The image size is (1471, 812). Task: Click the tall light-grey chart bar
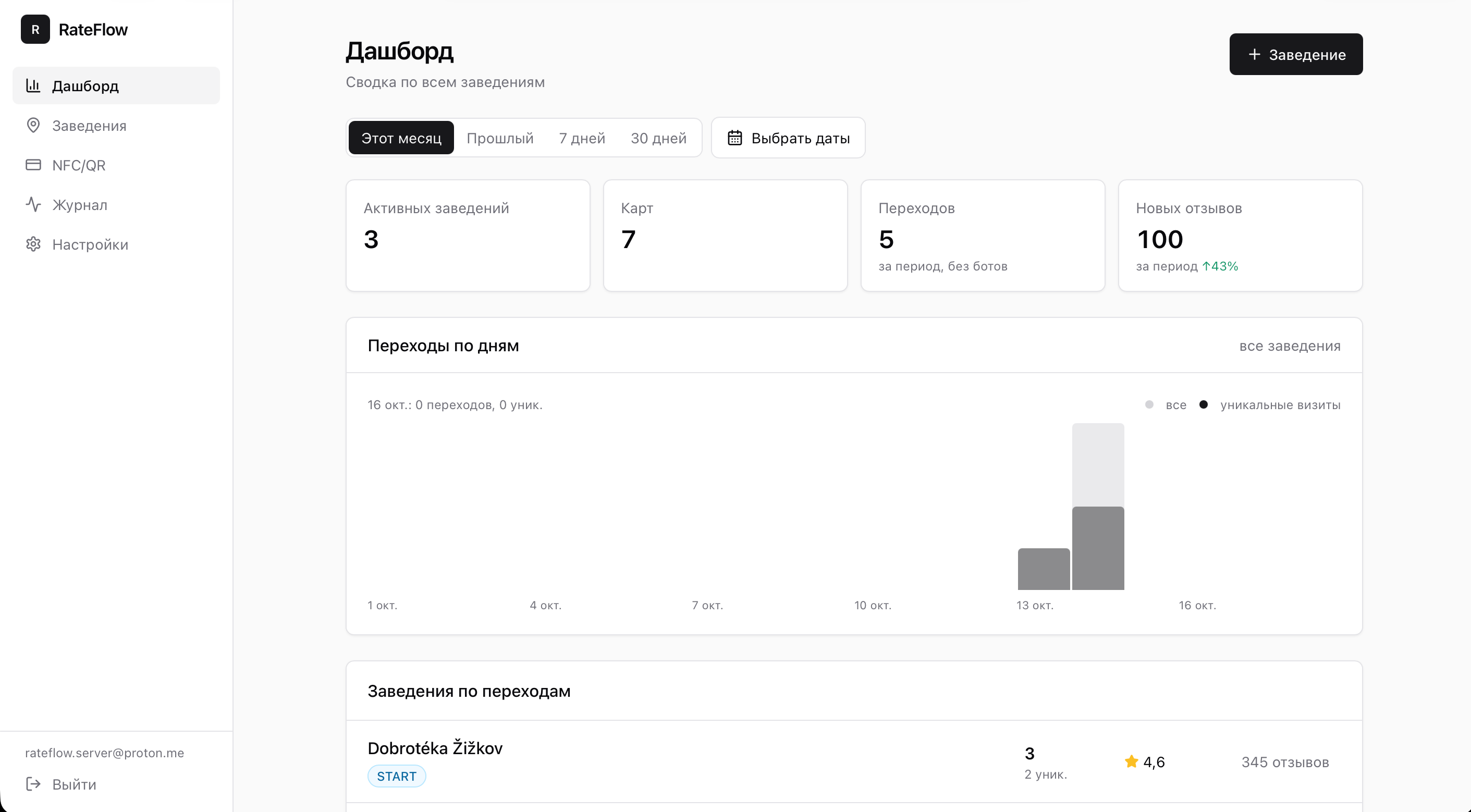click(1098, 465)
